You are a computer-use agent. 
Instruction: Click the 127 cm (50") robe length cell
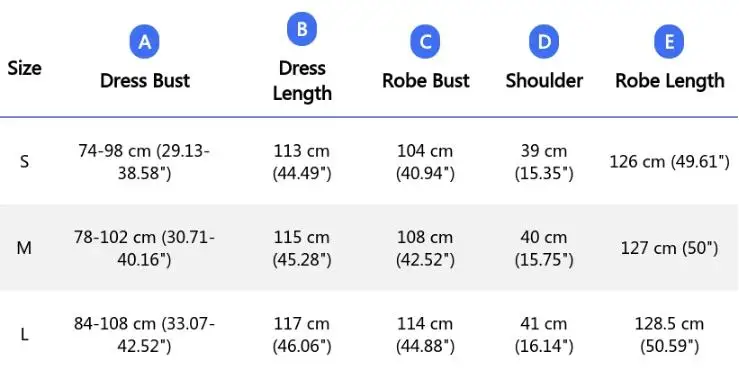click(669, 248)
